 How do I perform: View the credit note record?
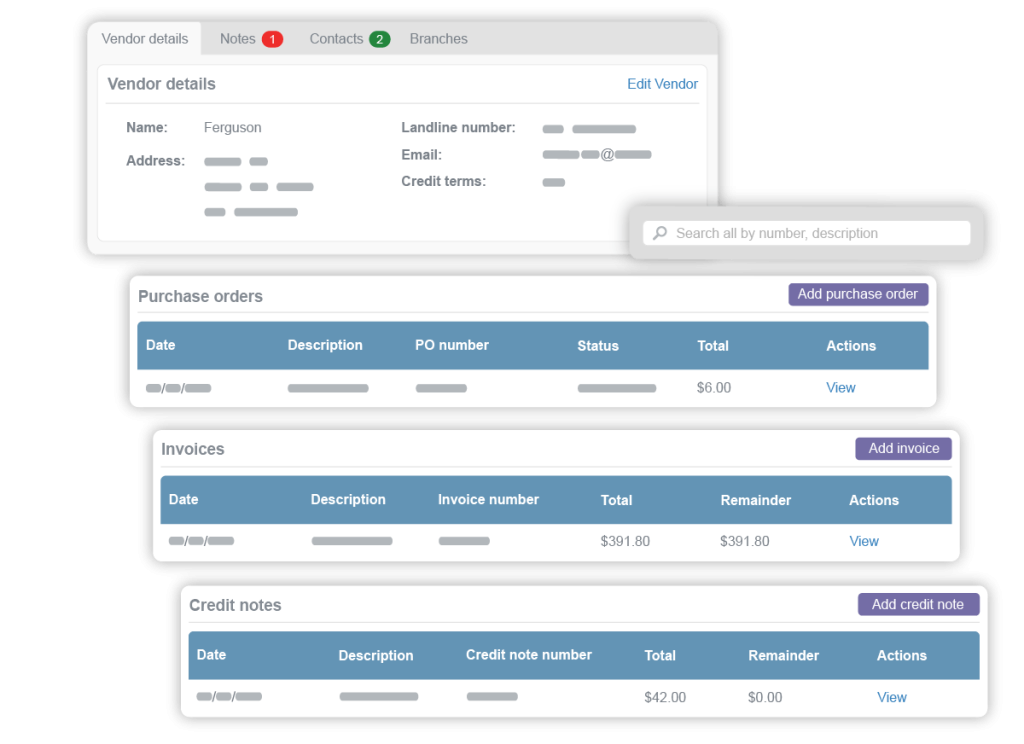tap(891, 697)
